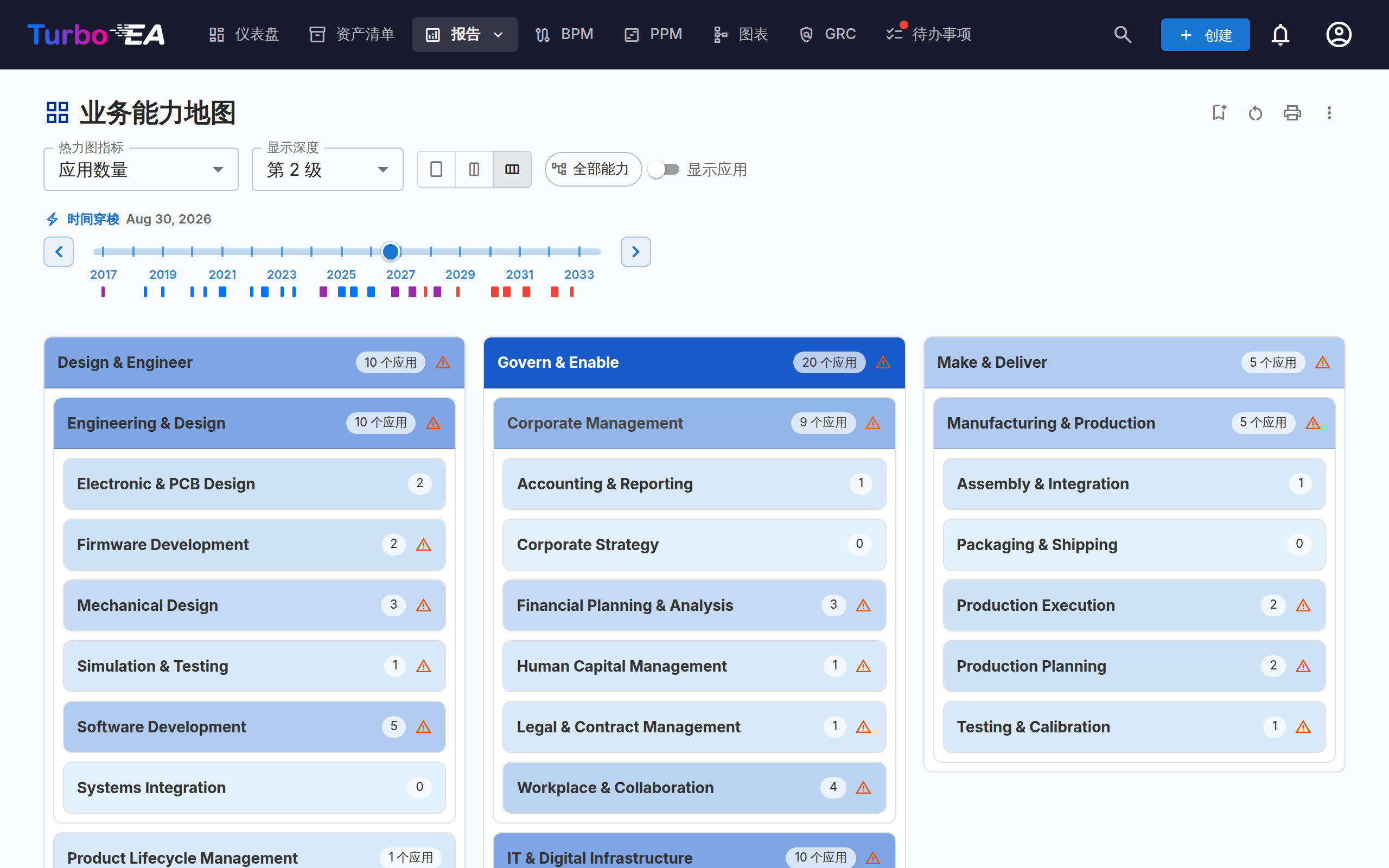Open the 显示深度 dropdown showing 第 2 级
This screenshot has width=1389, height=868.
pos(328,169)
